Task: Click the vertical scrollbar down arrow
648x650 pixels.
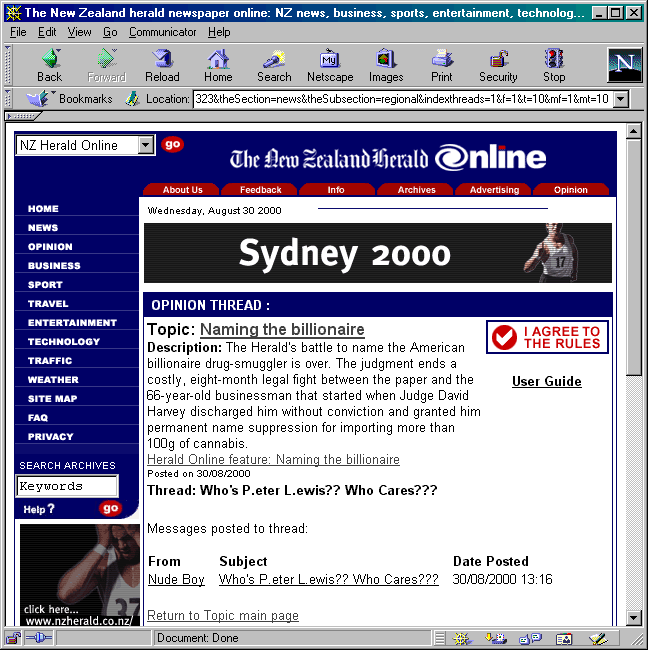Action: 633,618
